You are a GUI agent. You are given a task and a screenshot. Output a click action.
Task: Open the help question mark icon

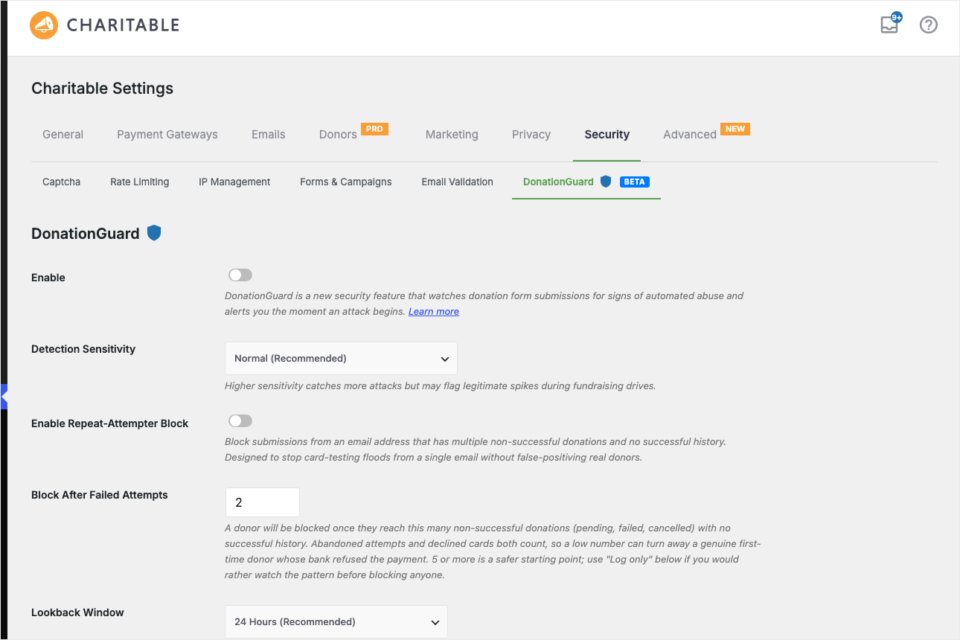coord(928,25)
